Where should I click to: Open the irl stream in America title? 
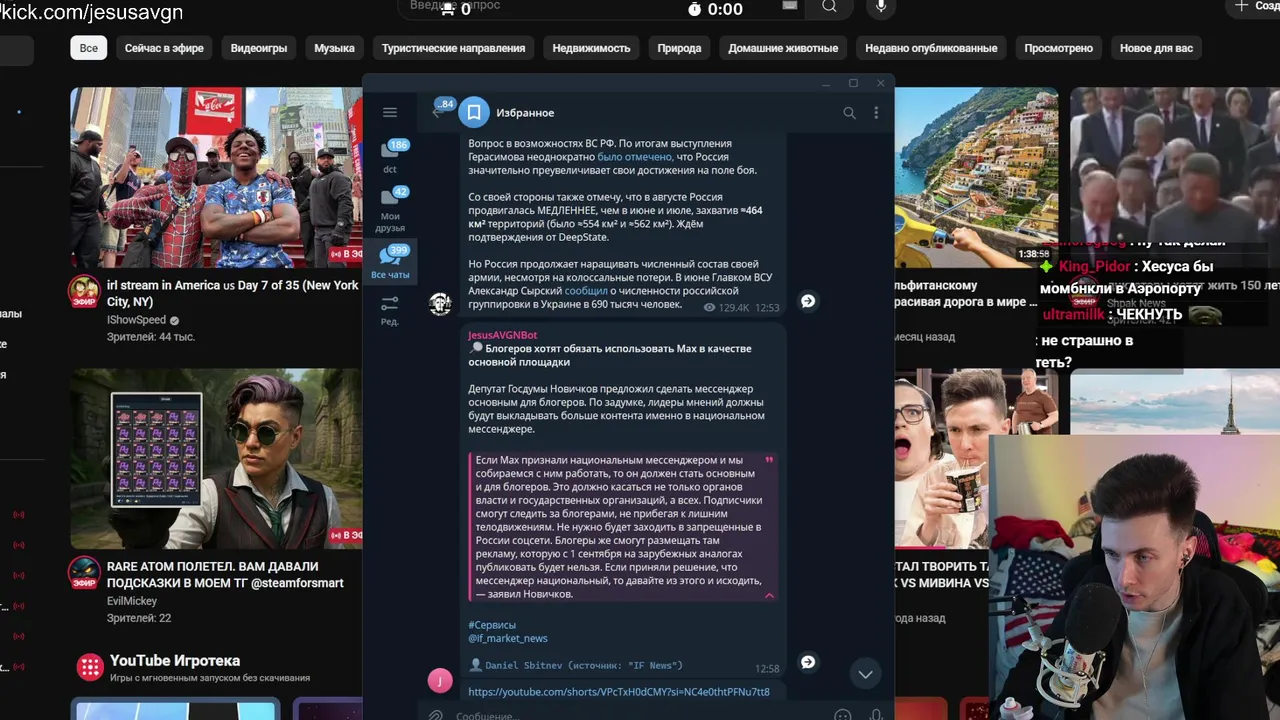point(233,293)
